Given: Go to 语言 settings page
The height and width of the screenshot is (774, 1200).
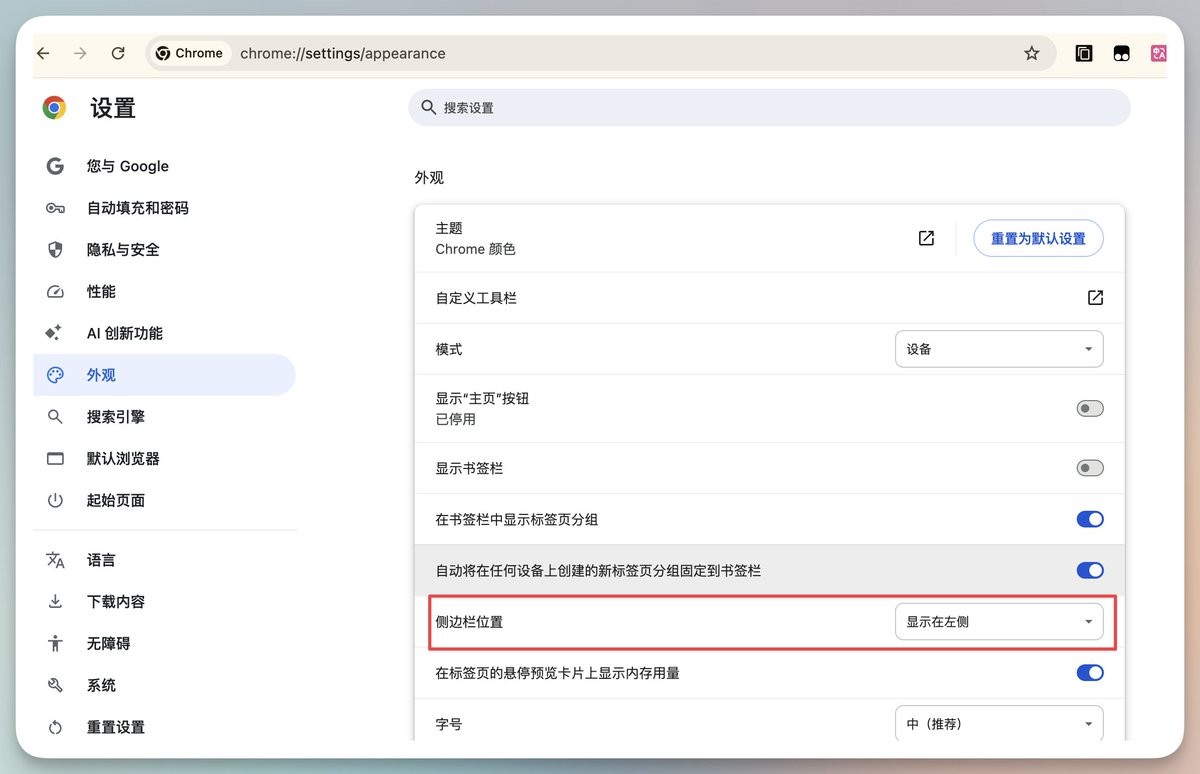Looking at the screenshot, I should [101, 560].
